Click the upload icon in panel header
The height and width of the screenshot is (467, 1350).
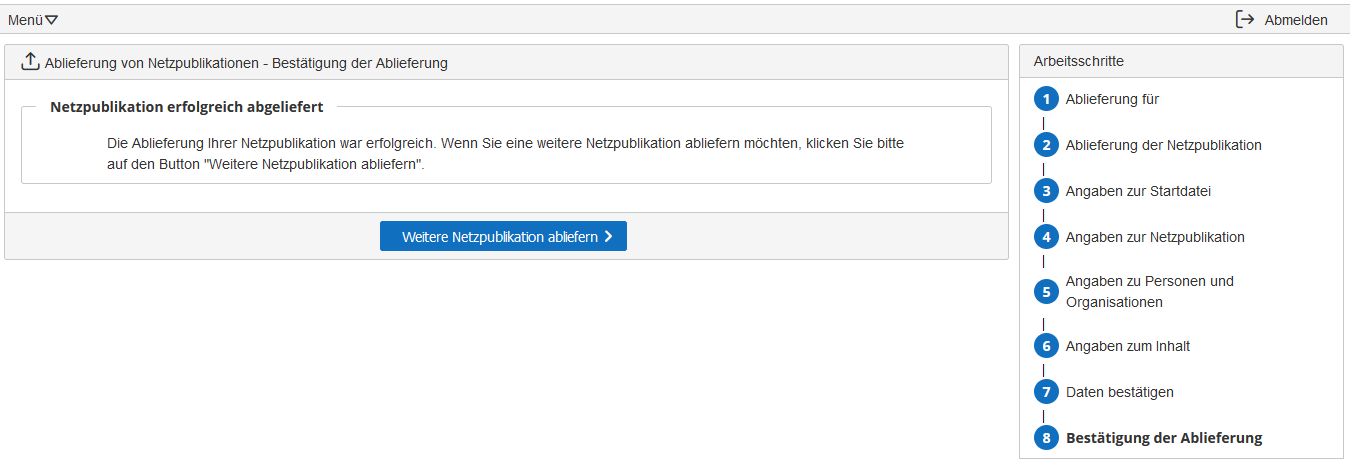click(30, 61)
